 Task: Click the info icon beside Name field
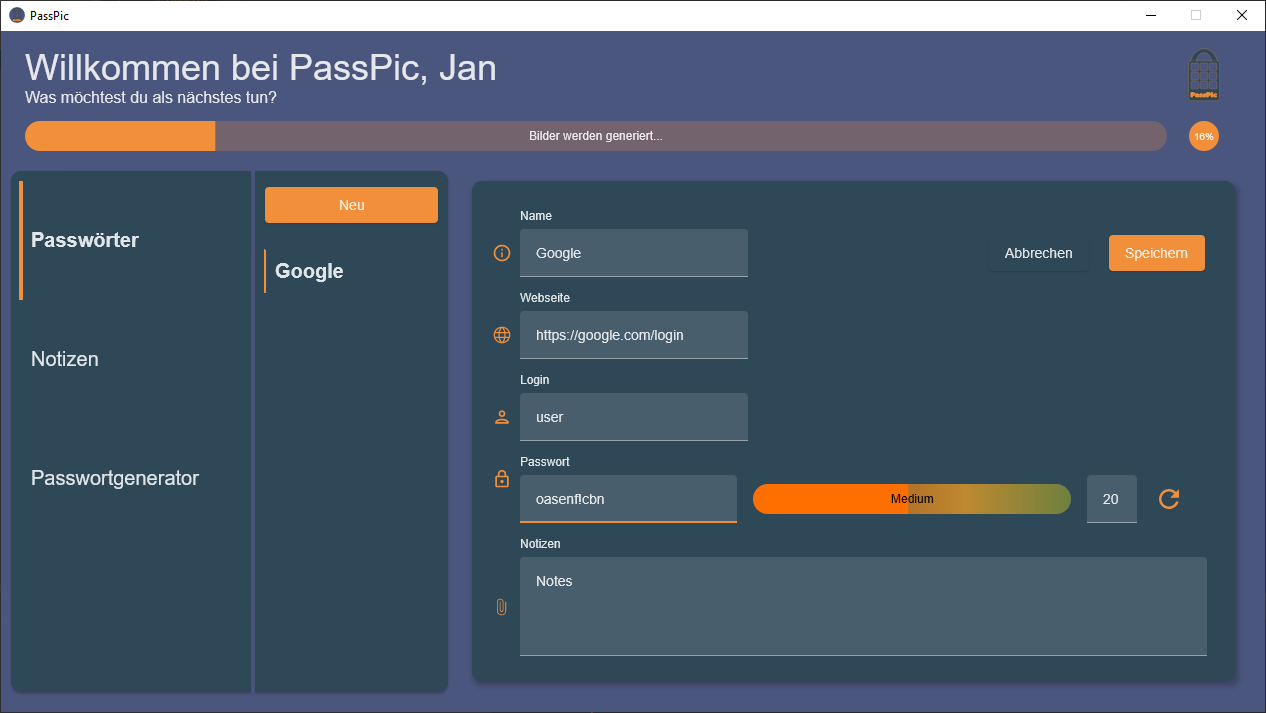pos(502,253)
